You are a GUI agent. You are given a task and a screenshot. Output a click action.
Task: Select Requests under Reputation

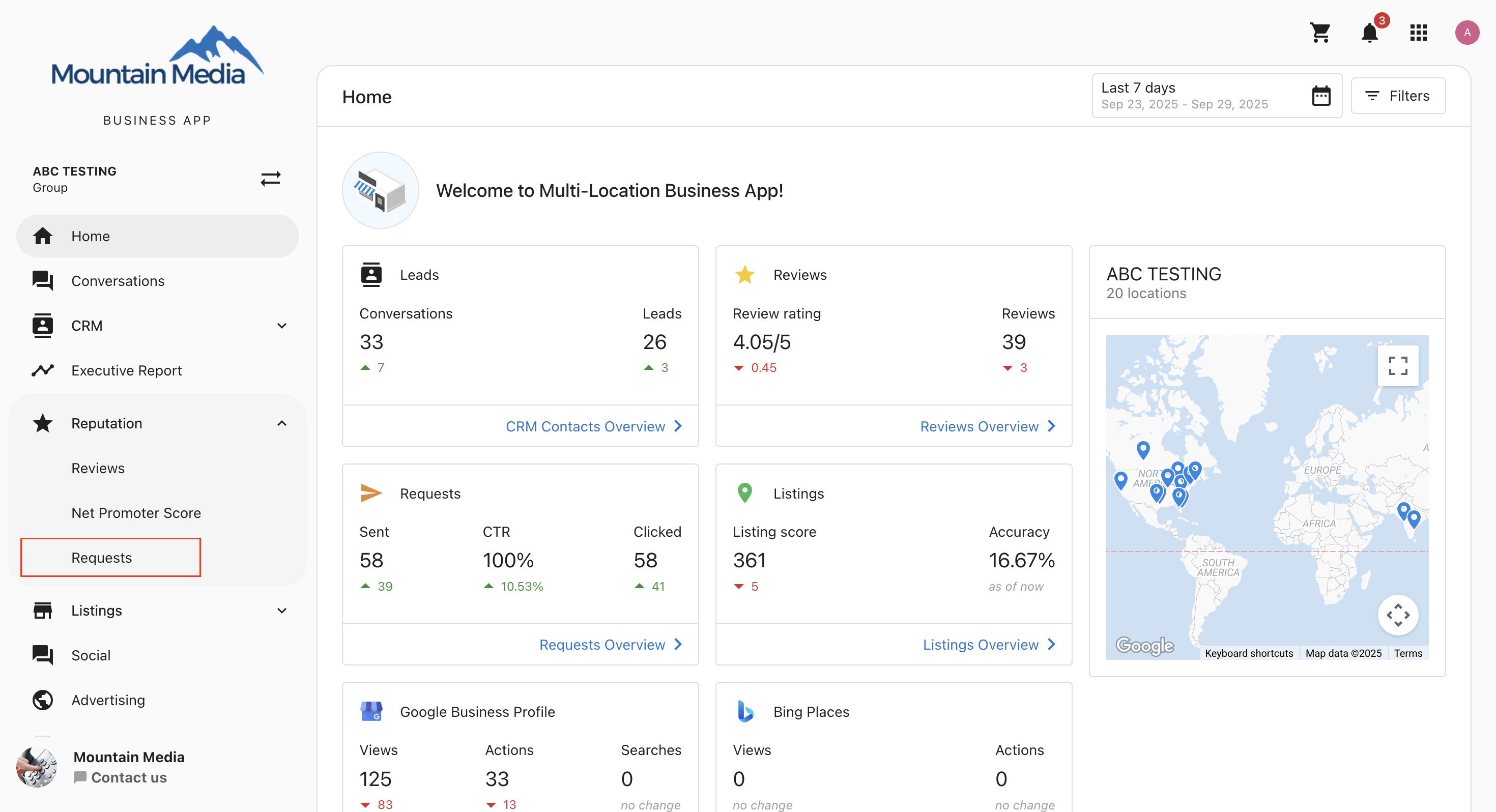(x=102, y=558)
